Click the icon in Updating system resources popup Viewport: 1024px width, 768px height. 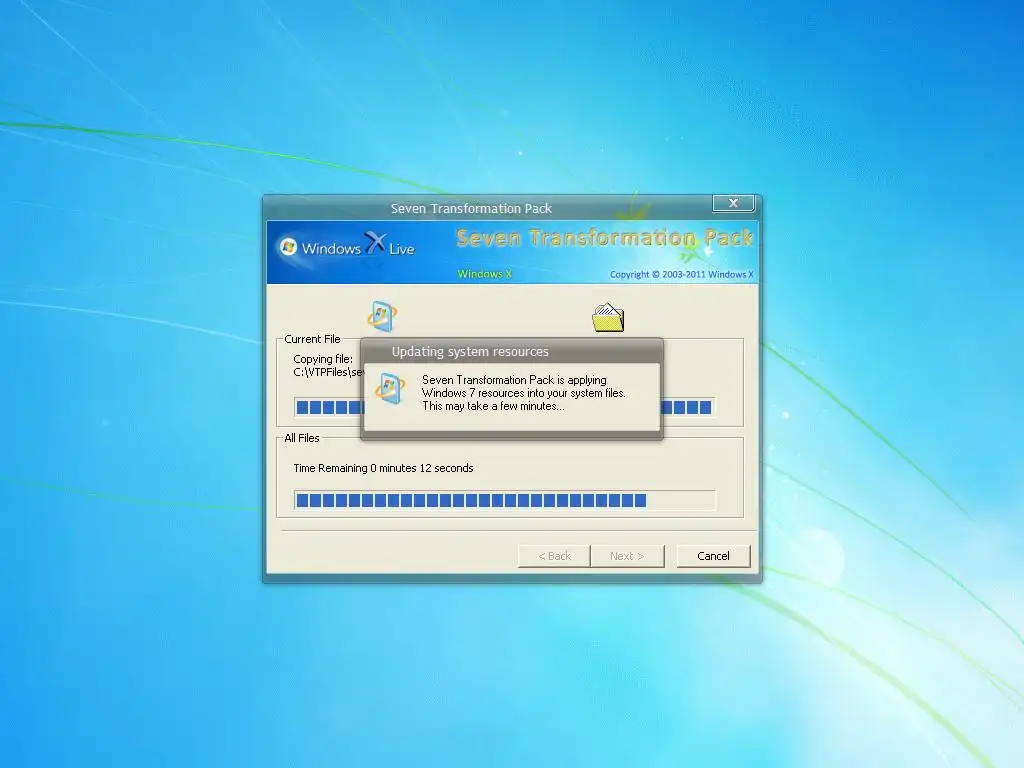390,389
